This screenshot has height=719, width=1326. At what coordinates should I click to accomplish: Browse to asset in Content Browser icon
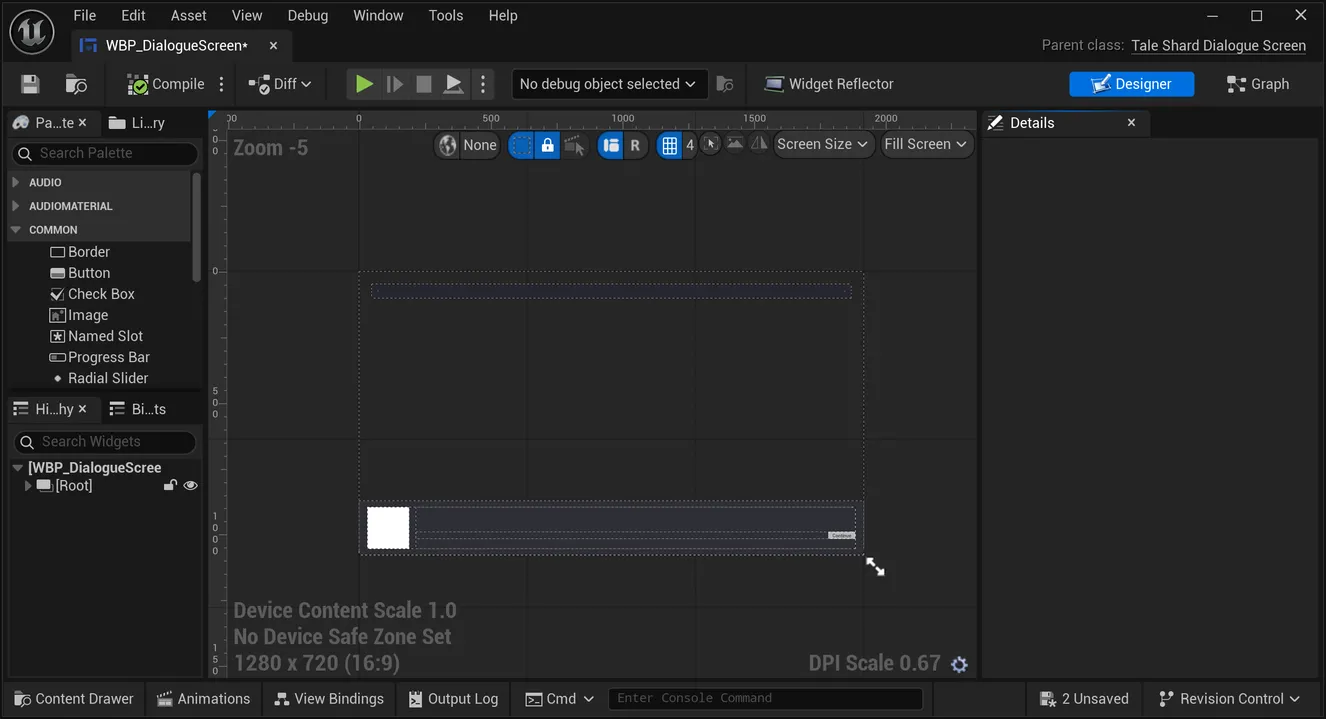(76, 84)
